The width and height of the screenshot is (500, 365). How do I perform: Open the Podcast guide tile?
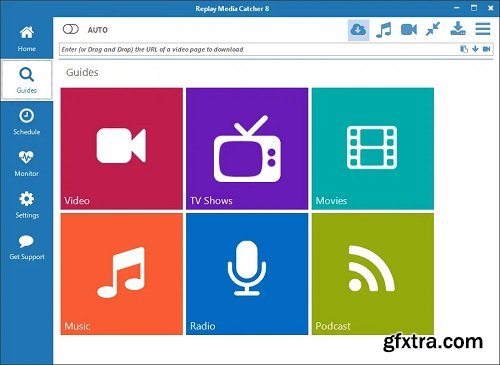click(373, 274)
